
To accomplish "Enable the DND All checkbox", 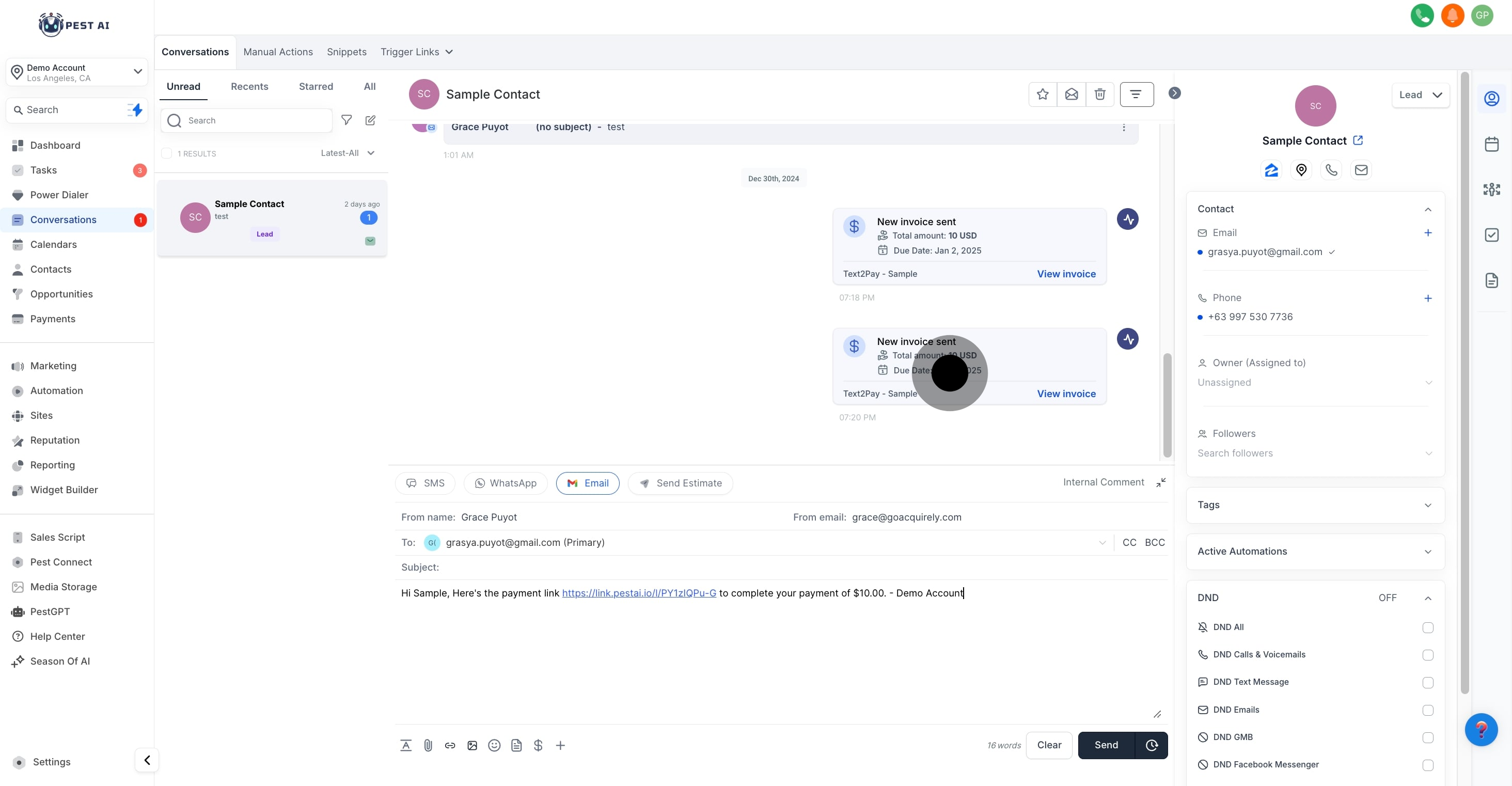I will (1428, 627).
